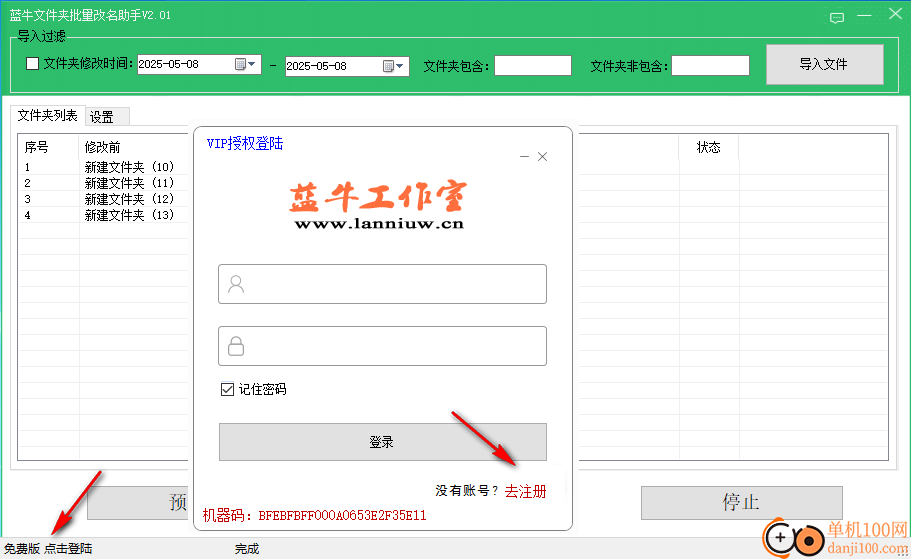The image size is (911, 559).
Task: Click the 导入文件 button
Action: 824,64
